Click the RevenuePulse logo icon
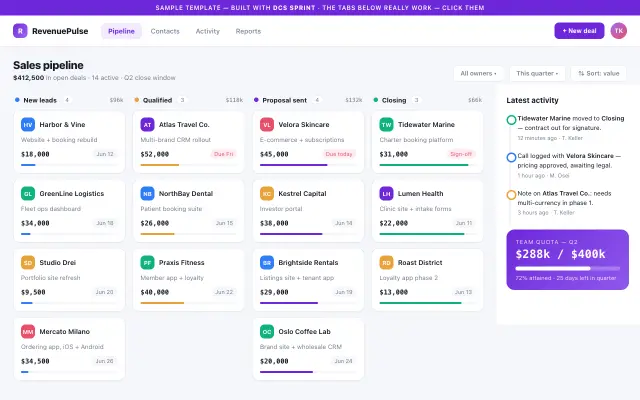This screenshot has width=640, height=400. (x=20, y=31)
